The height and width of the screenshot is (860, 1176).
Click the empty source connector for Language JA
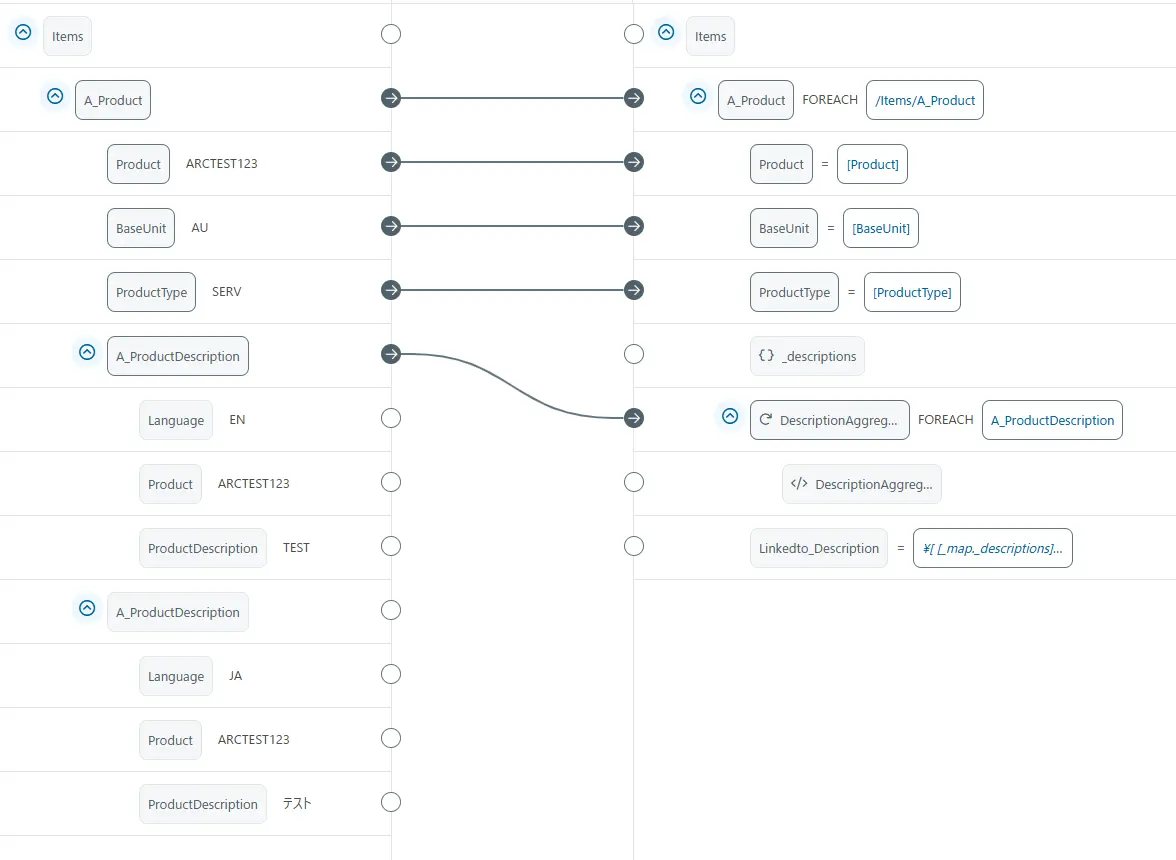pos(391,674)
